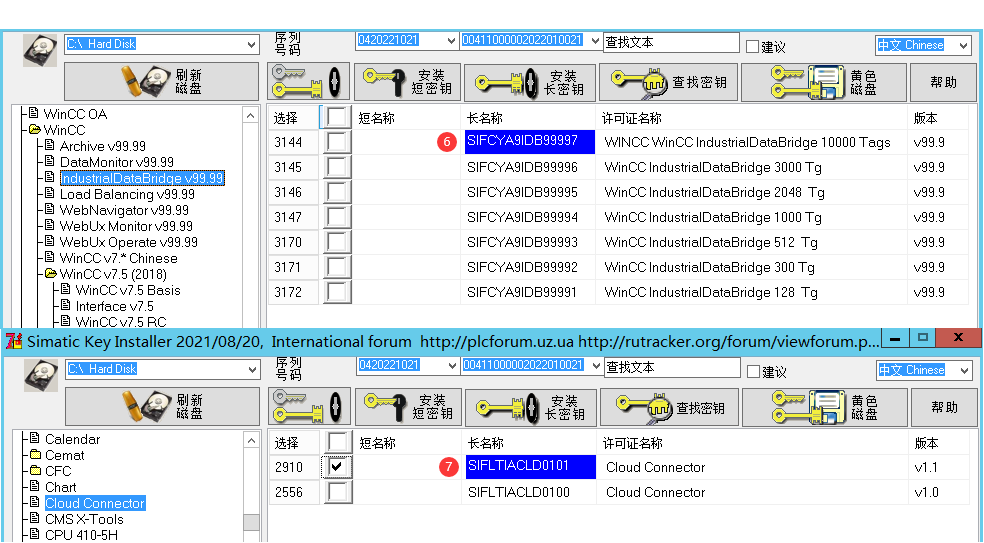Screen dimensions: 984x543
Task: Install long key in upper window
Action: [530, 82]
